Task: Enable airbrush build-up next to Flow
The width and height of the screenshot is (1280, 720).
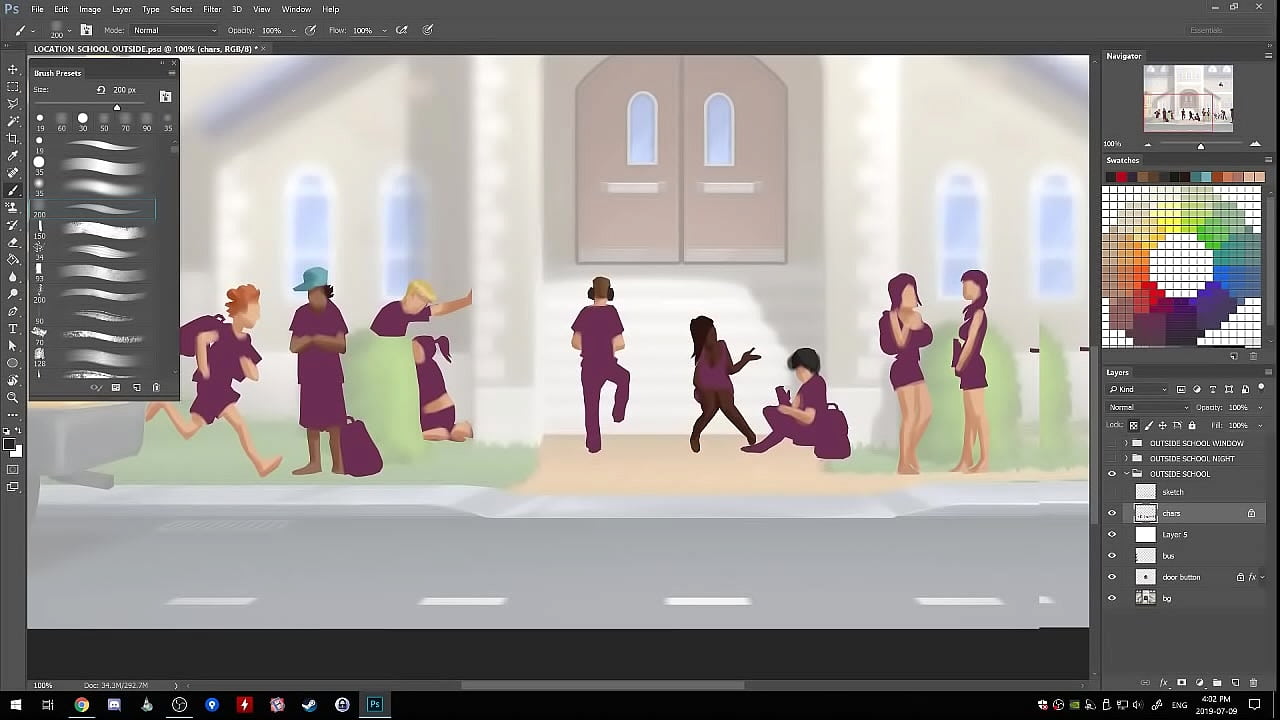Action: tap(402, 30)
